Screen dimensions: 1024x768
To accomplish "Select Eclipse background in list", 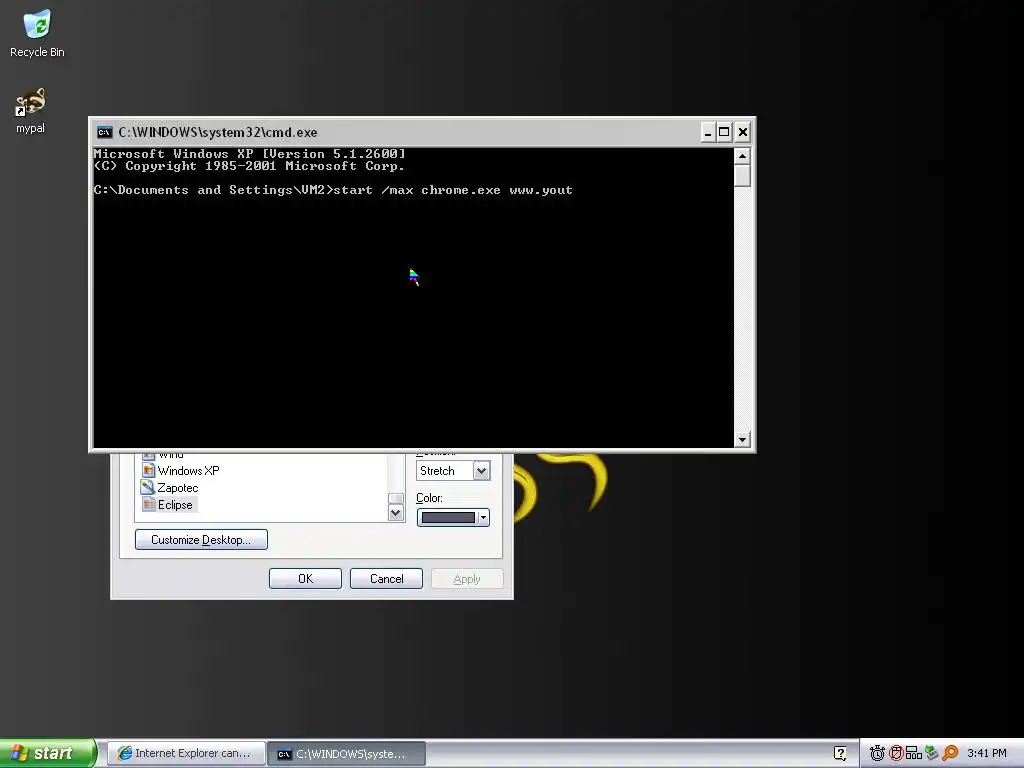I will [175, 505].
